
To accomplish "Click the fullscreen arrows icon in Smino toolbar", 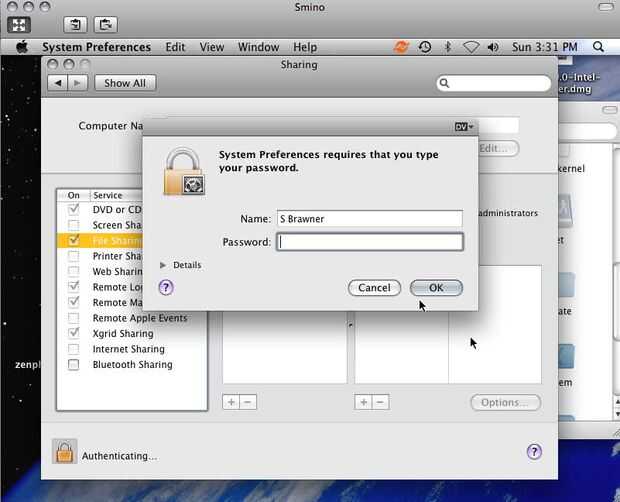I will click(19, 25).
